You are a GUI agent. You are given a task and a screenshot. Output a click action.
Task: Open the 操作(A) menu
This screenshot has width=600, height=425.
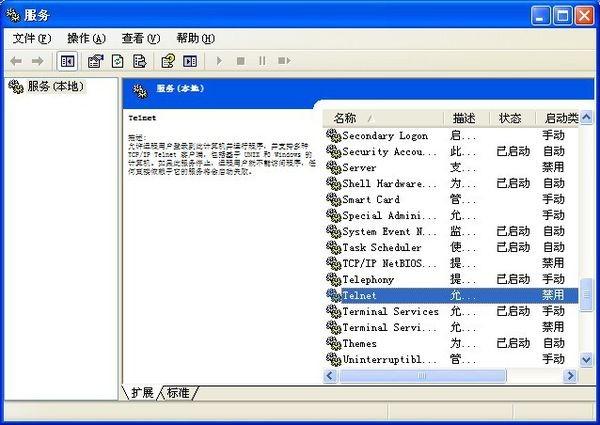point(86,38)
